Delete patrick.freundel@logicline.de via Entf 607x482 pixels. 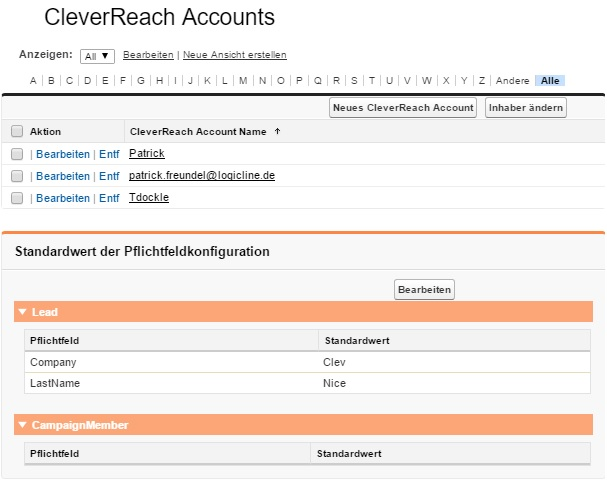pyautogui.click(x=109, y=176)
